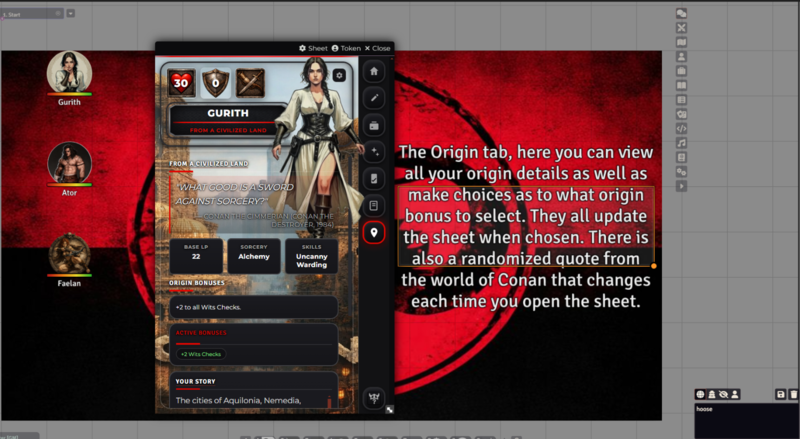
Task: Click the chat message input box
Action: (x=745, y=418)
